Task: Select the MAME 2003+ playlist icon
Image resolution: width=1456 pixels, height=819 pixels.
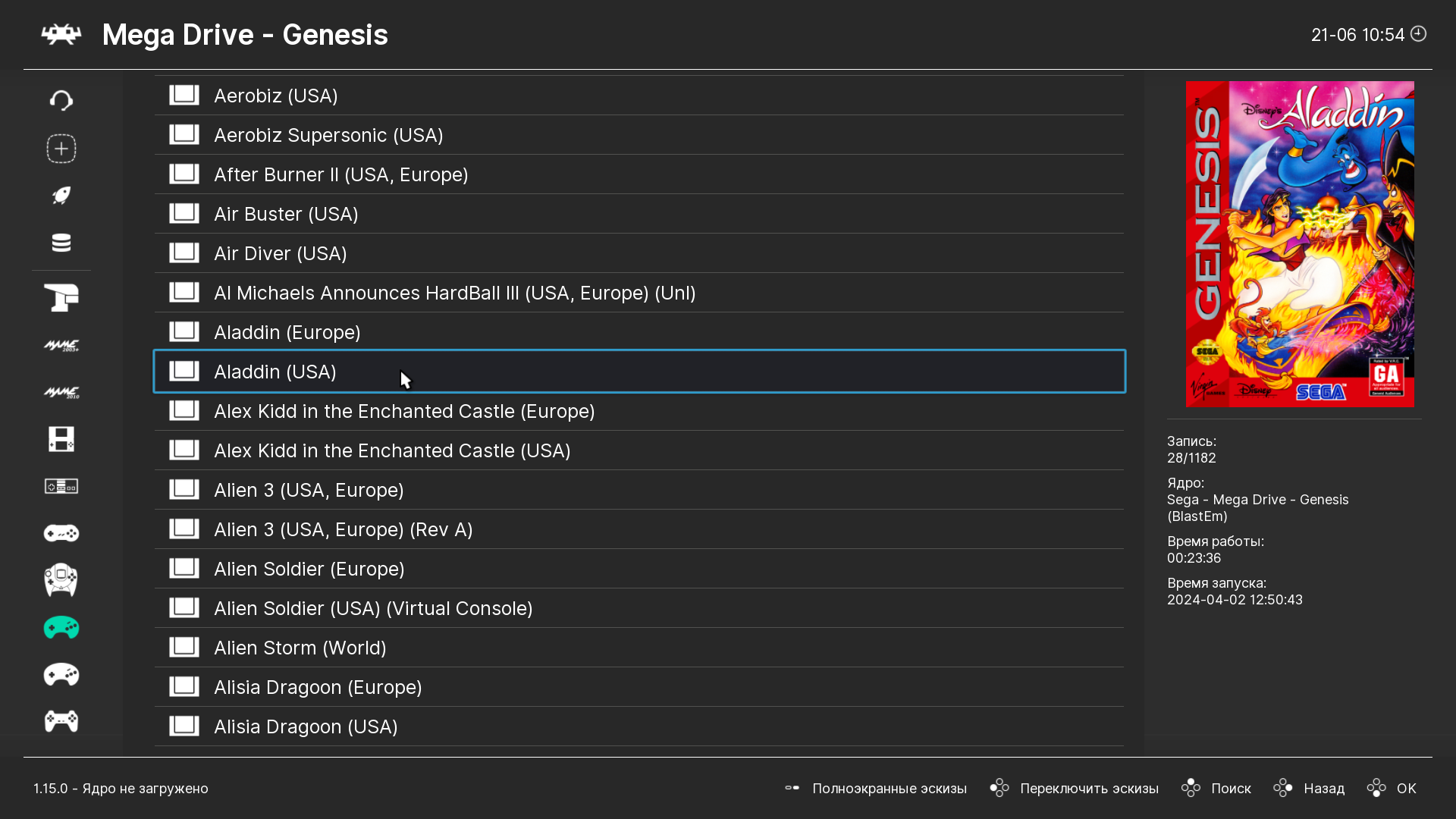Action: [x=61, y=346]
